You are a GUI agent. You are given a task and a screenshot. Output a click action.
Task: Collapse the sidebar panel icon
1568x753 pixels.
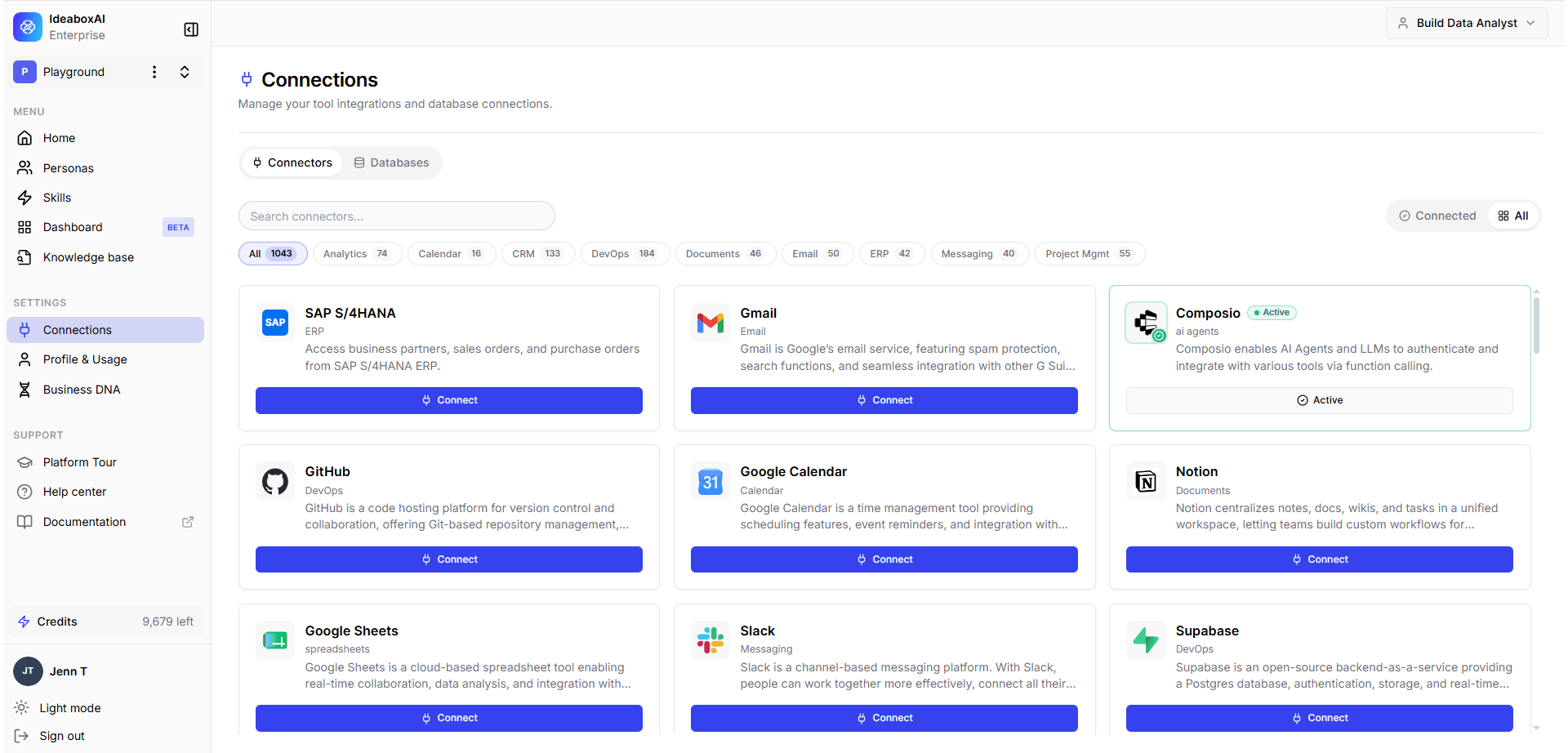(x=191, y=29)
